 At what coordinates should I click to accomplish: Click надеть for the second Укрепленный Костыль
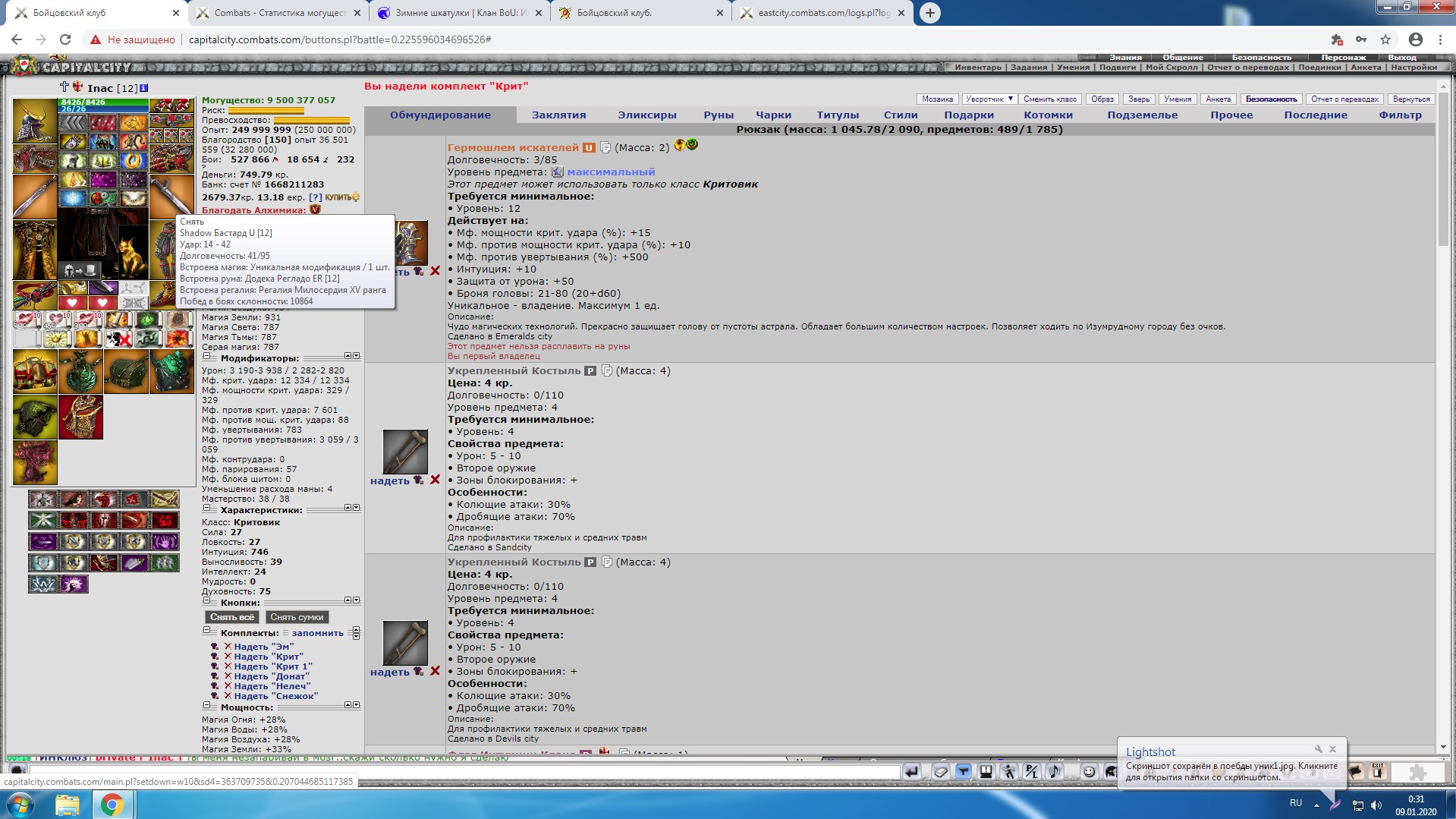click(390, 672)
